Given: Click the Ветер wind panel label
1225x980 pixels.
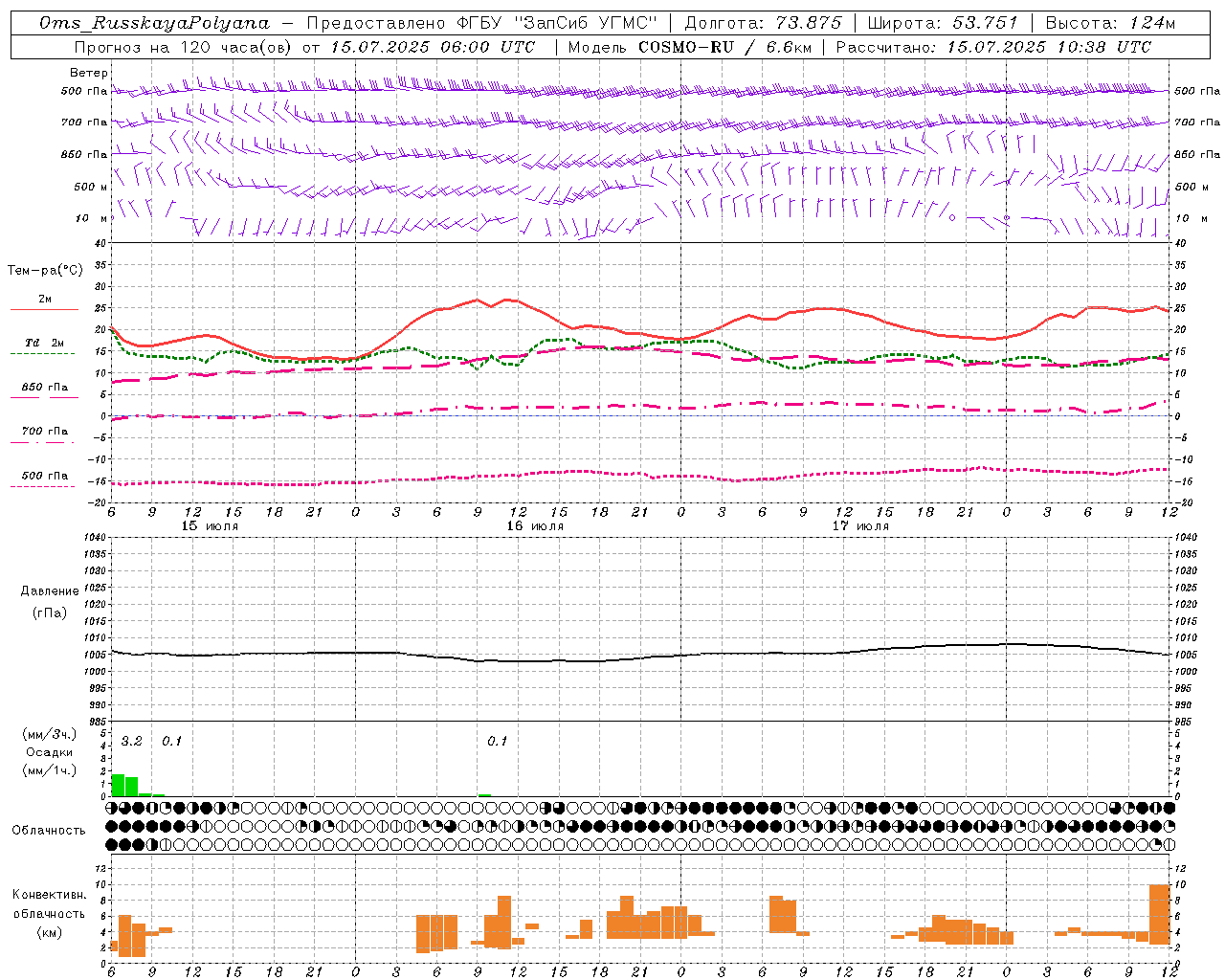Looking at the screenshot, I should (x=89, y=73).
